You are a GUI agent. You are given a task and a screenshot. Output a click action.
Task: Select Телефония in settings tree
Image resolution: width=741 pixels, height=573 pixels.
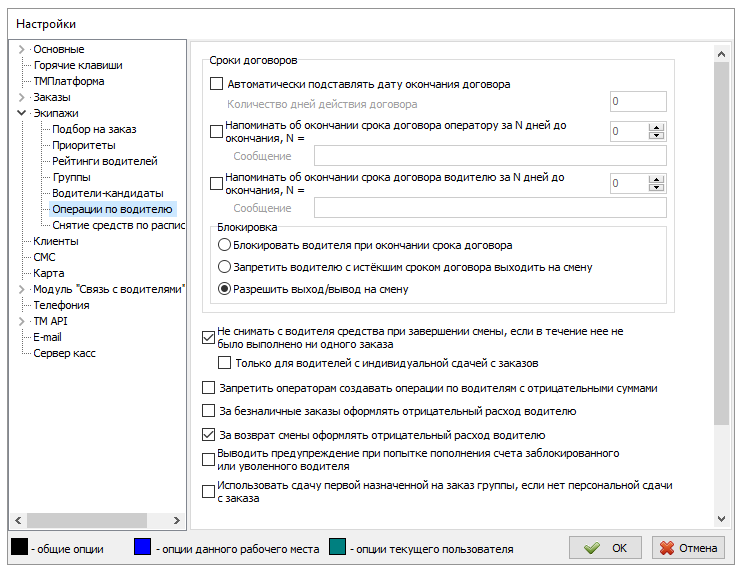pos(61,305)
